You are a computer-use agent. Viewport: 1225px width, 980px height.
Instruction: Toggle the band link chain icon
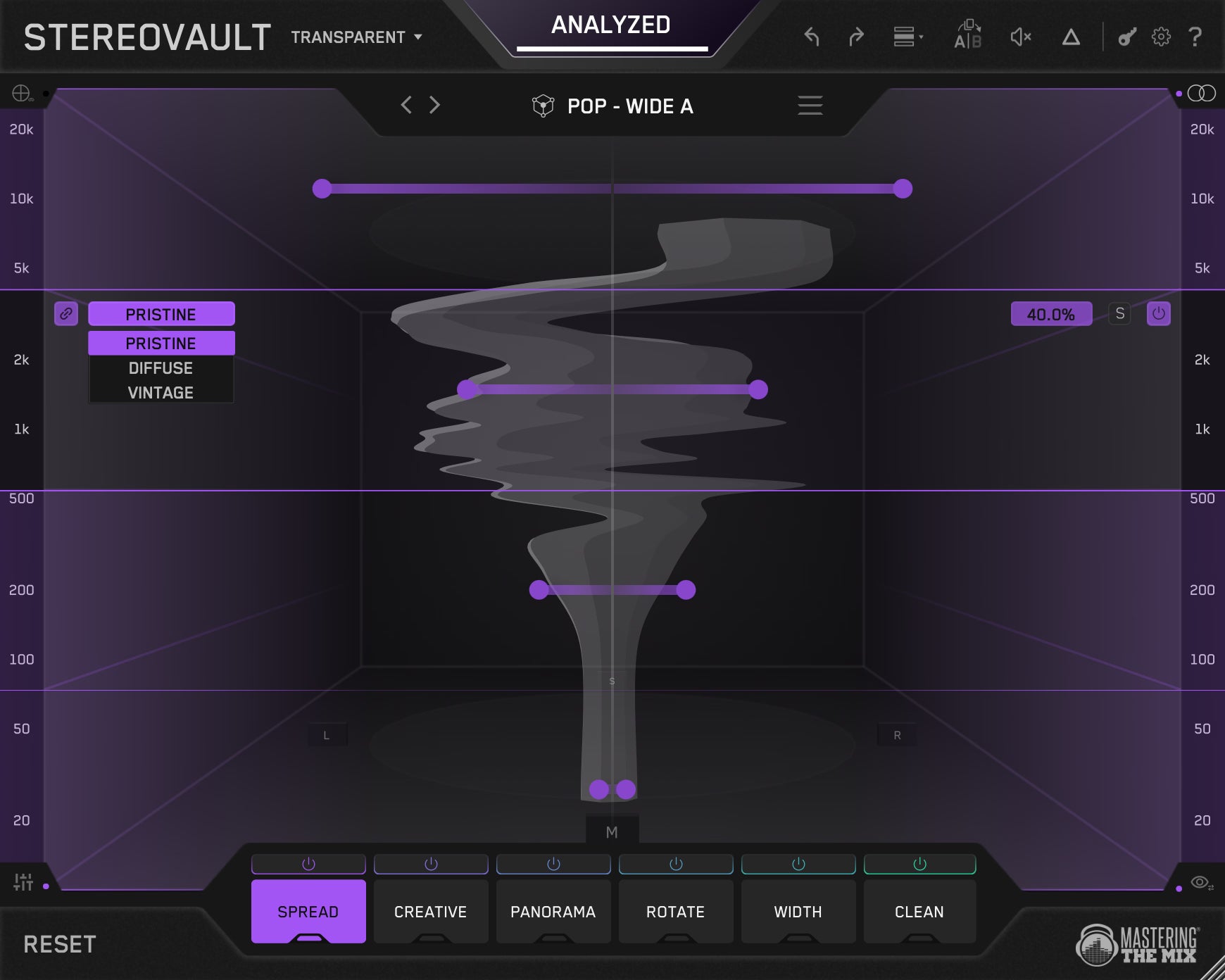[66, 314]
